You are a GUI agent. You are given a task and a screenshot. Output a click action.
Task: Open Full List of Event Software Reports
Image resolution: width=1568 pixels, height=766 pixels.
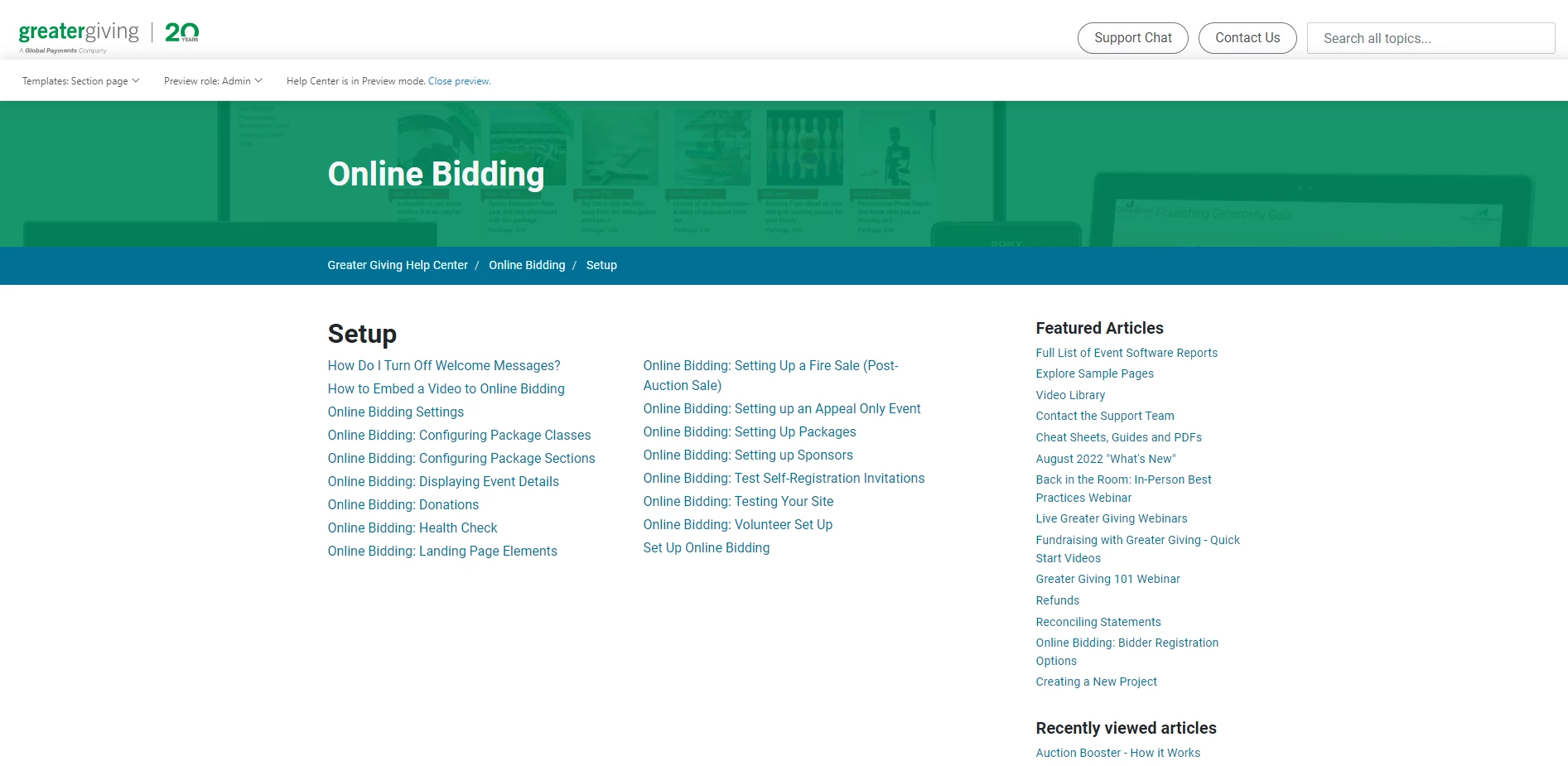tap(1127, 353)
